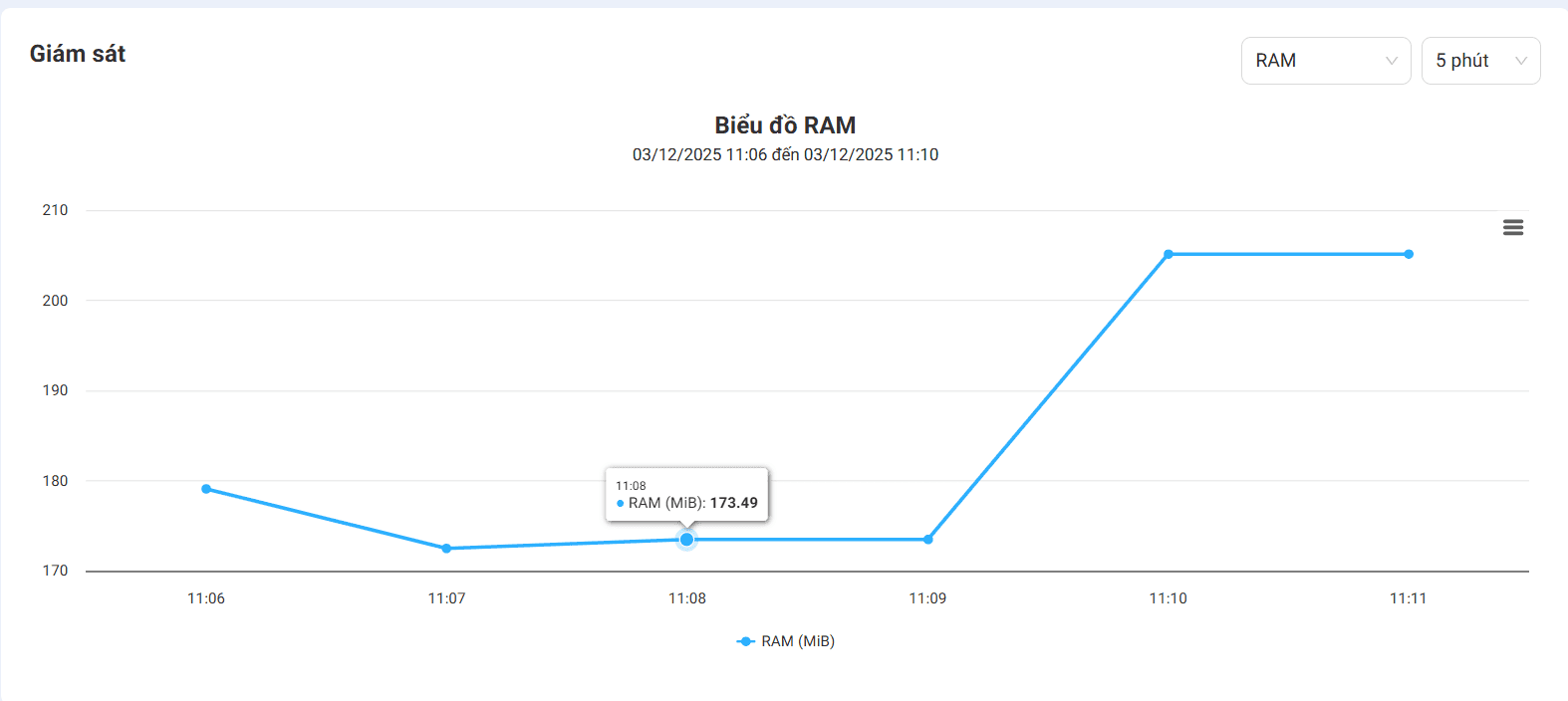Open the chart hamburger menu icon

(x=1512, y=228)
